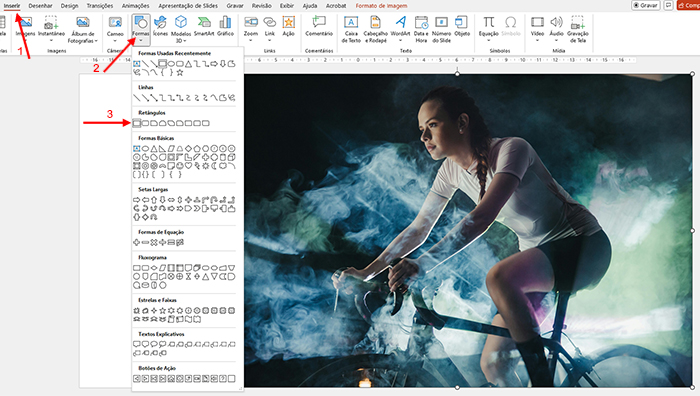Pick the scribble tool at end of Linhas
This screenshot has width=700, height=396.
click(x=231, y=98)
